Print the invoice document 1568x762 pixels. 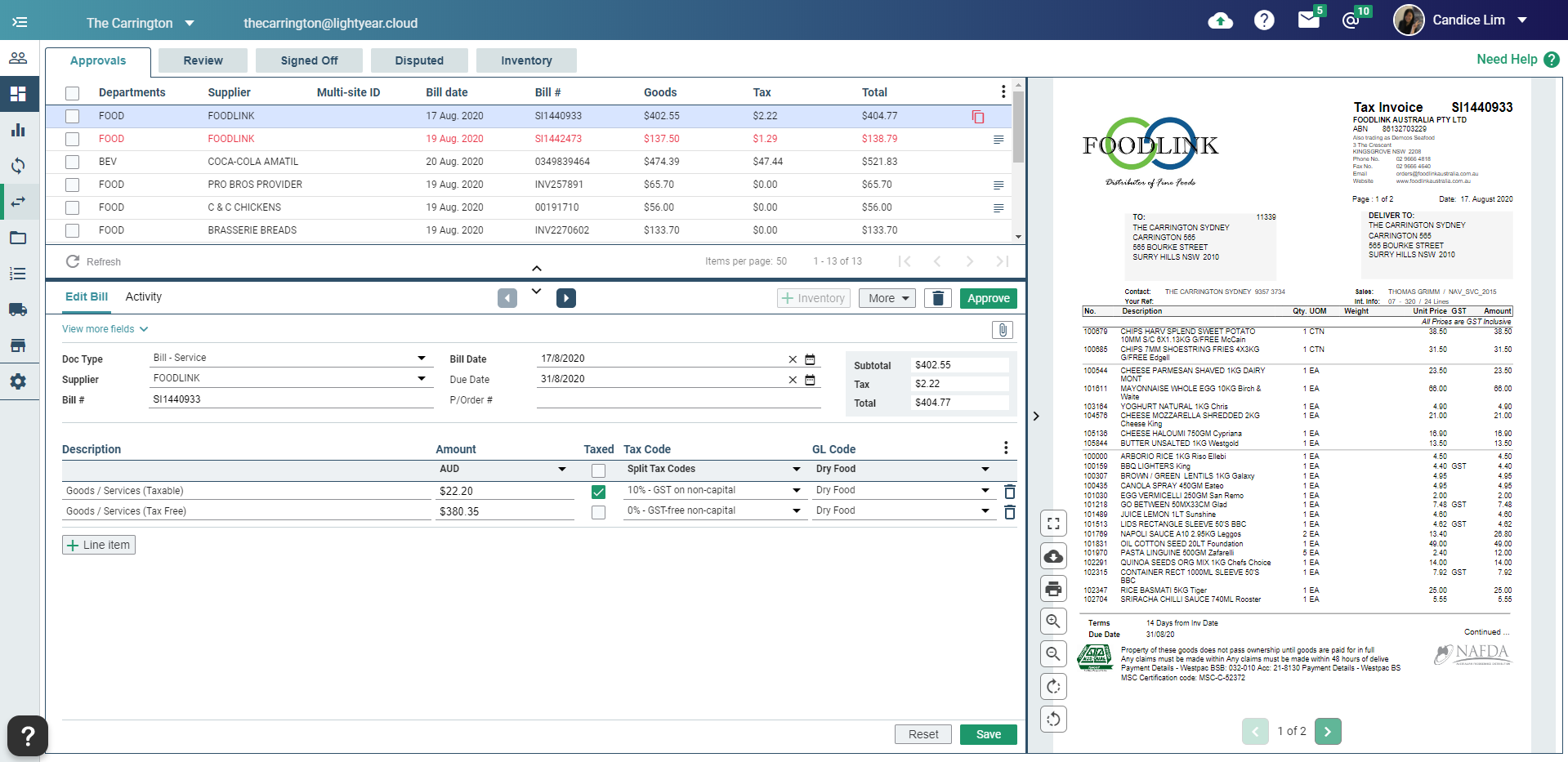point(1053,588)
